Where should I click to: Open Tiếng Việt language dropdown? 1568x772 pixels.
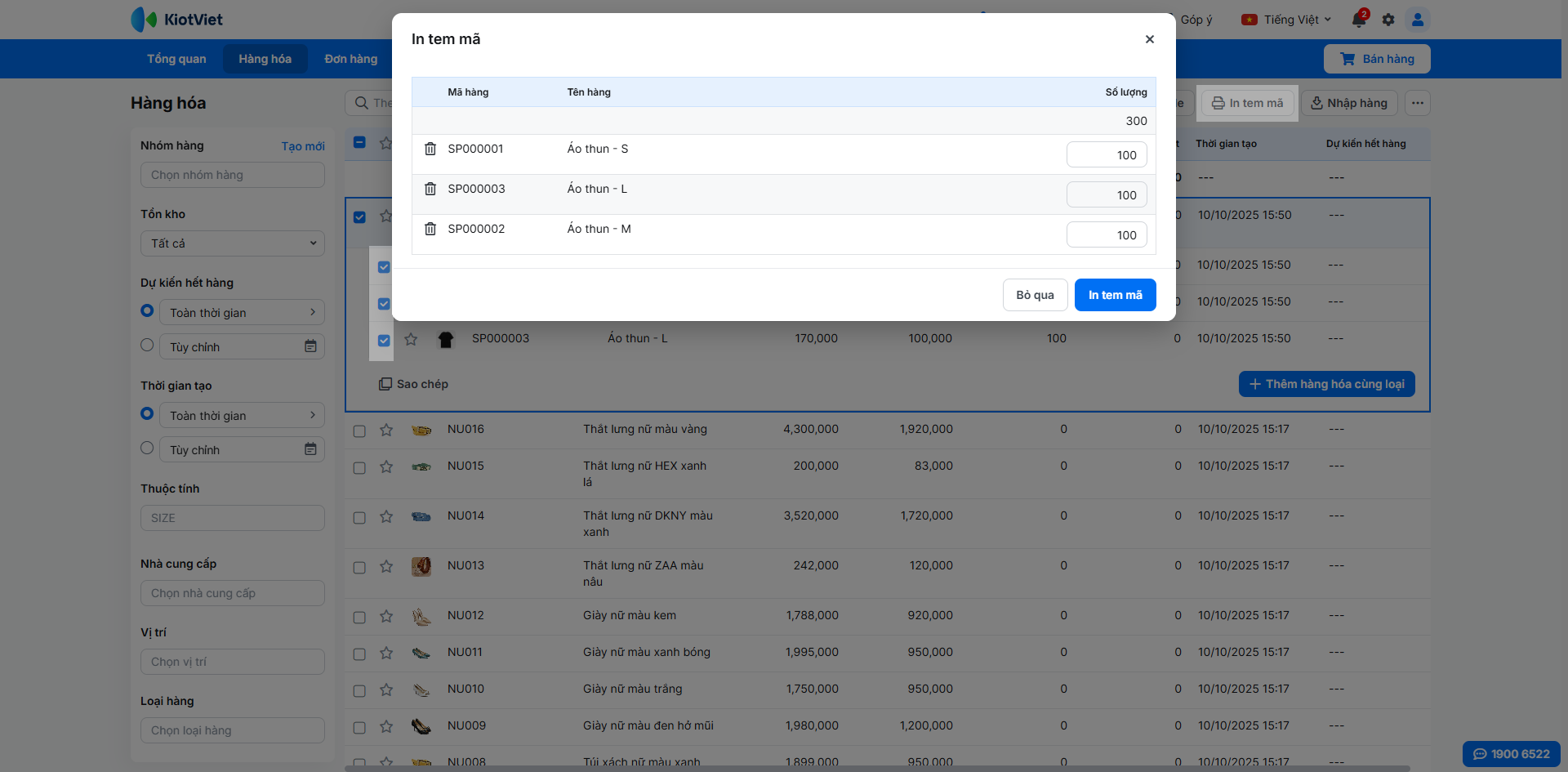pyautogui.click(x=1286, y=20)
